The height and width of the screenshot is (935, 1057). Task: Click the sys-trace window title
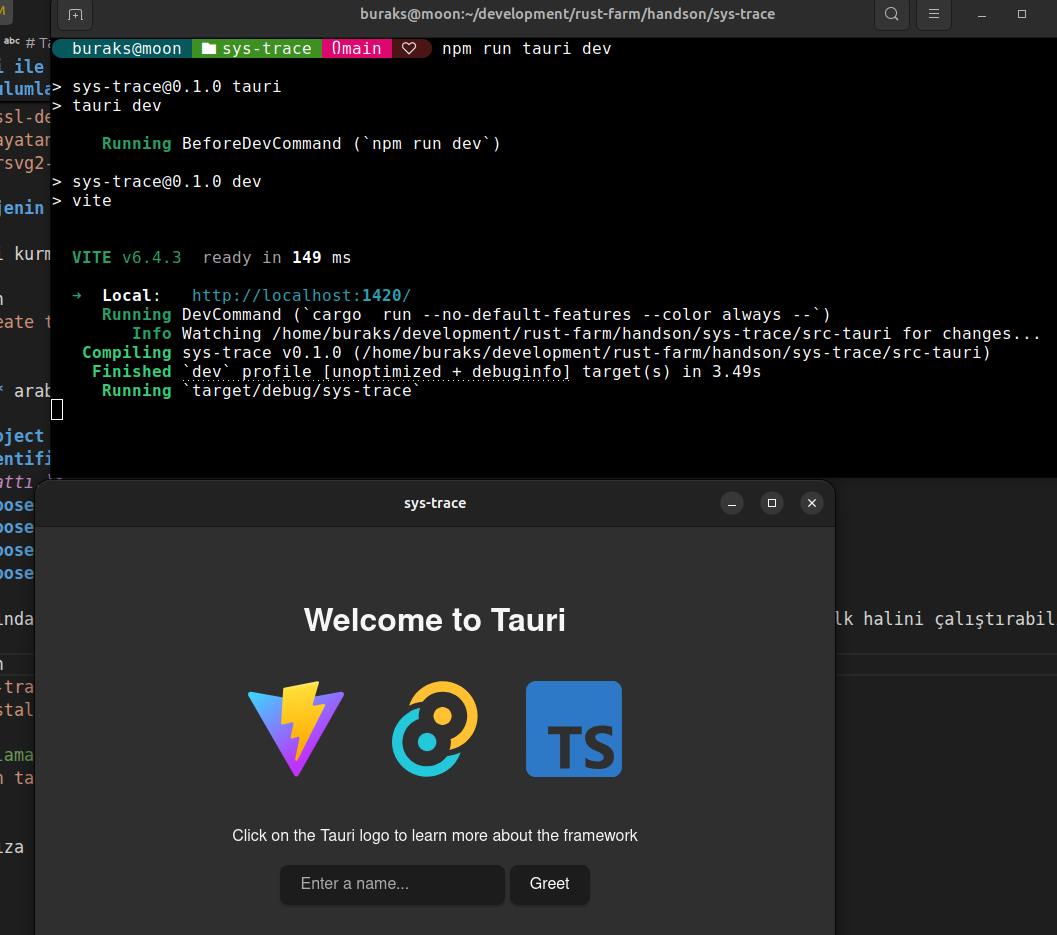(435, 504)
